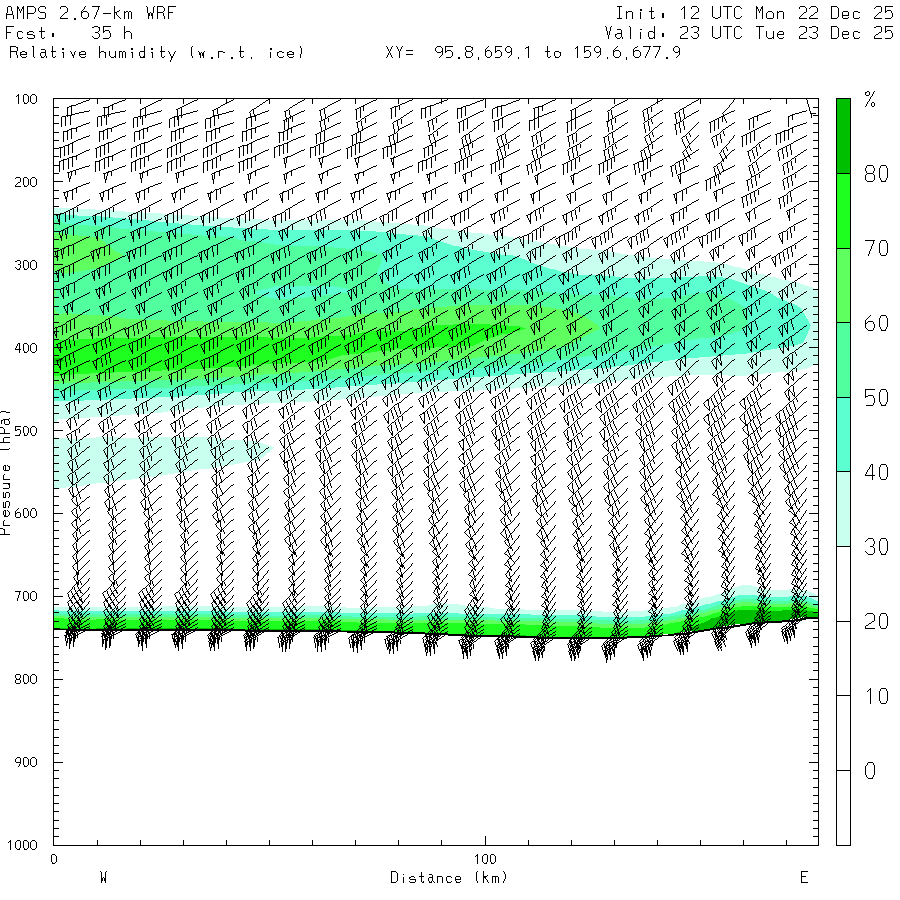
Task: Click the 50-60% sea green legend swatch
Action: 843,360
